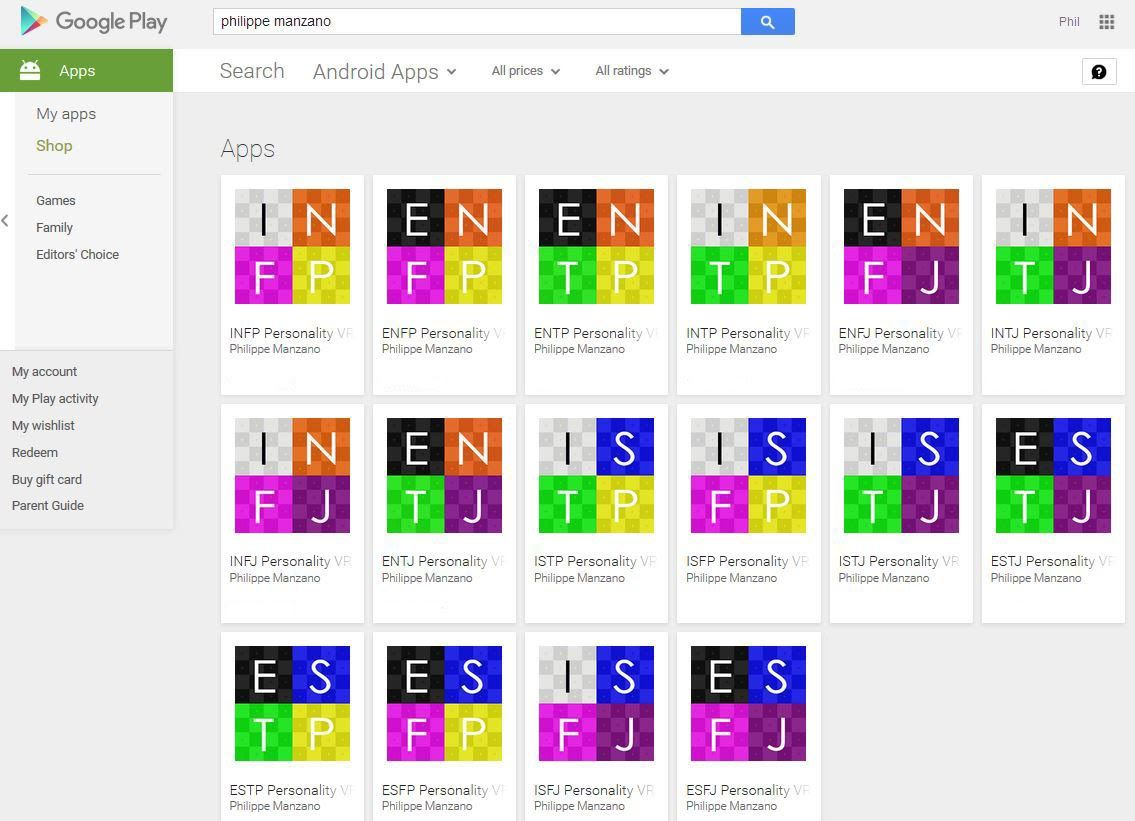Open the ESFP Personality app icon
Image resolution: width=1135 pixels, height=821 pixels.
tap(444, 703)
